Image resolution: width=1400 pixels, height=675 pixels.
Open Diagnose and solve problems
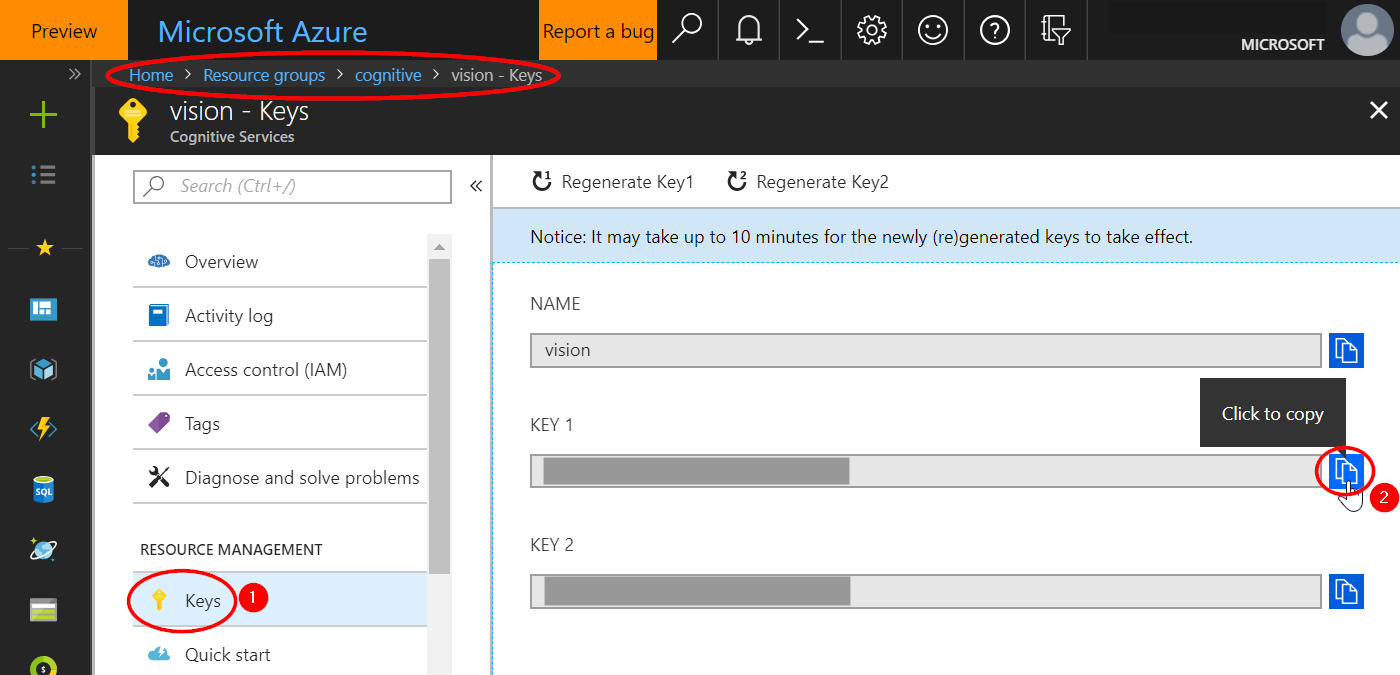coord(280,477)
